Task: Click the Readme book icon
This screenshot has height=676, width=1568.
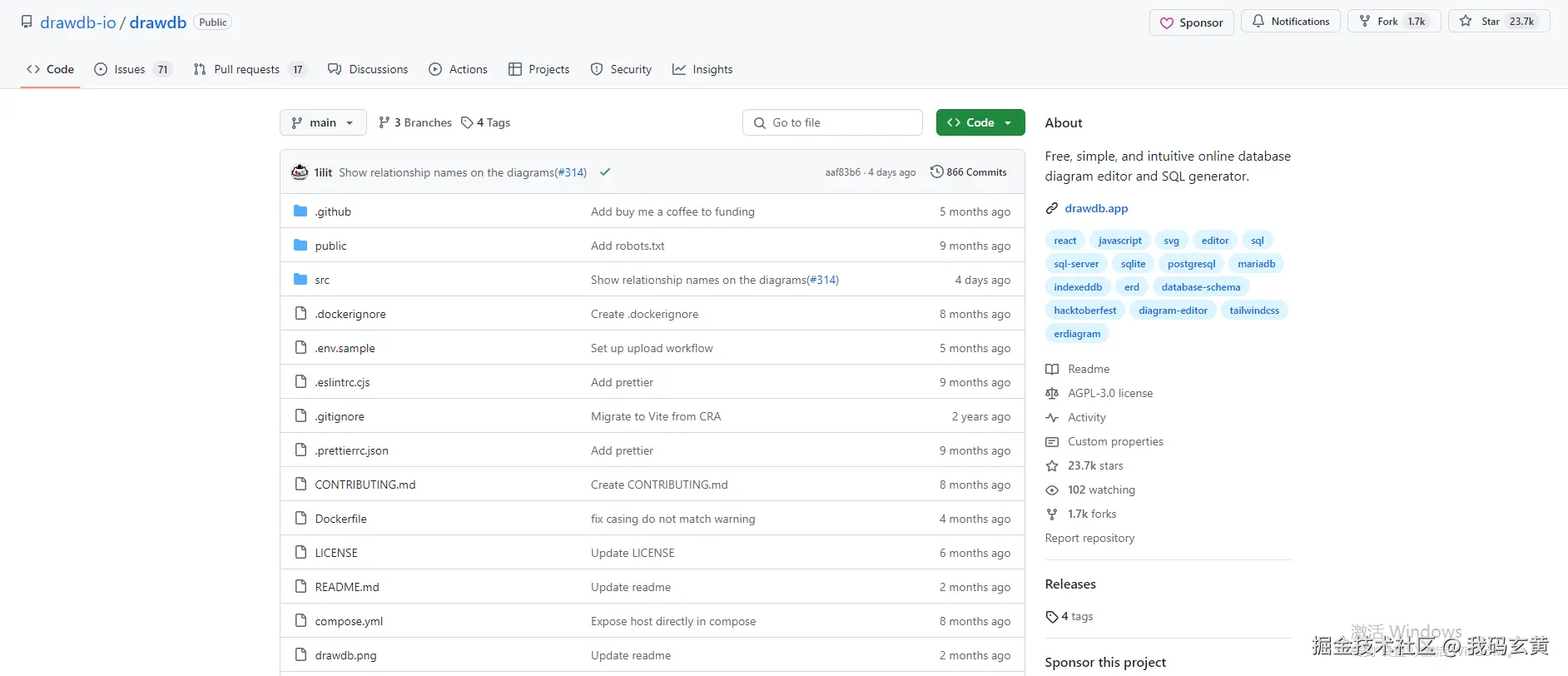Action: 1052,370
